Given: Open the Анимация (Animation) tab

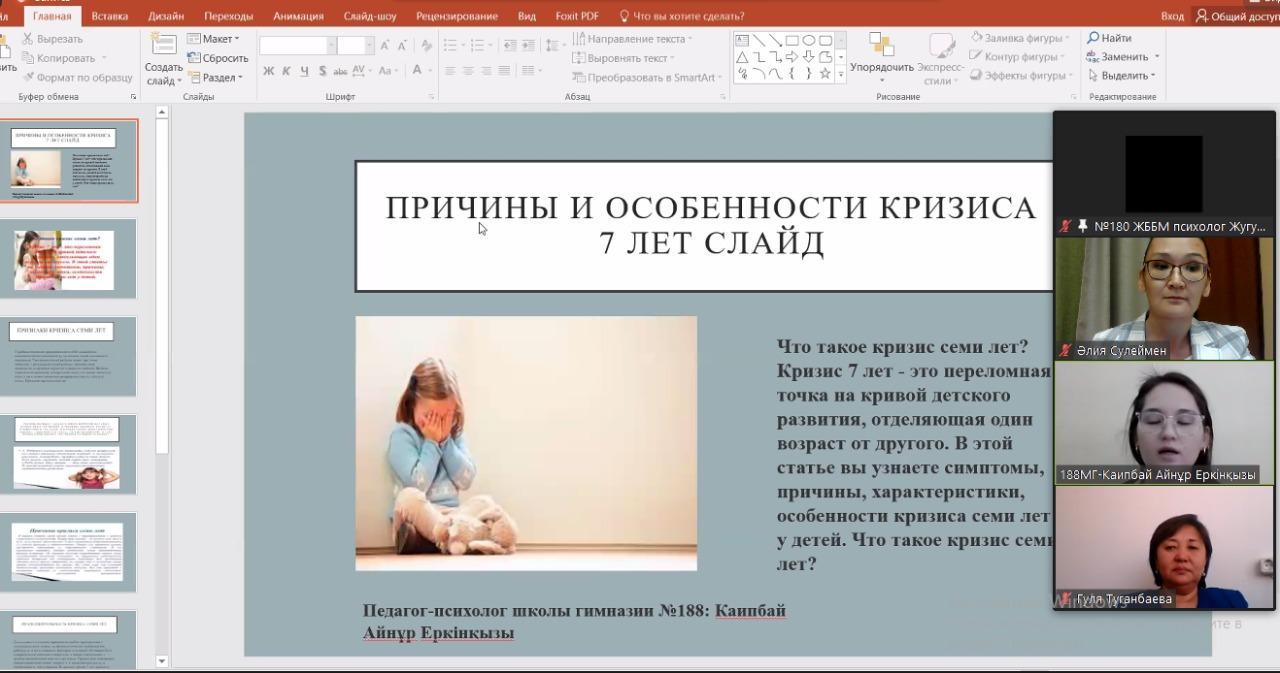Looking at the screenshot, I should pyautogui.click(x=298, y=16).
